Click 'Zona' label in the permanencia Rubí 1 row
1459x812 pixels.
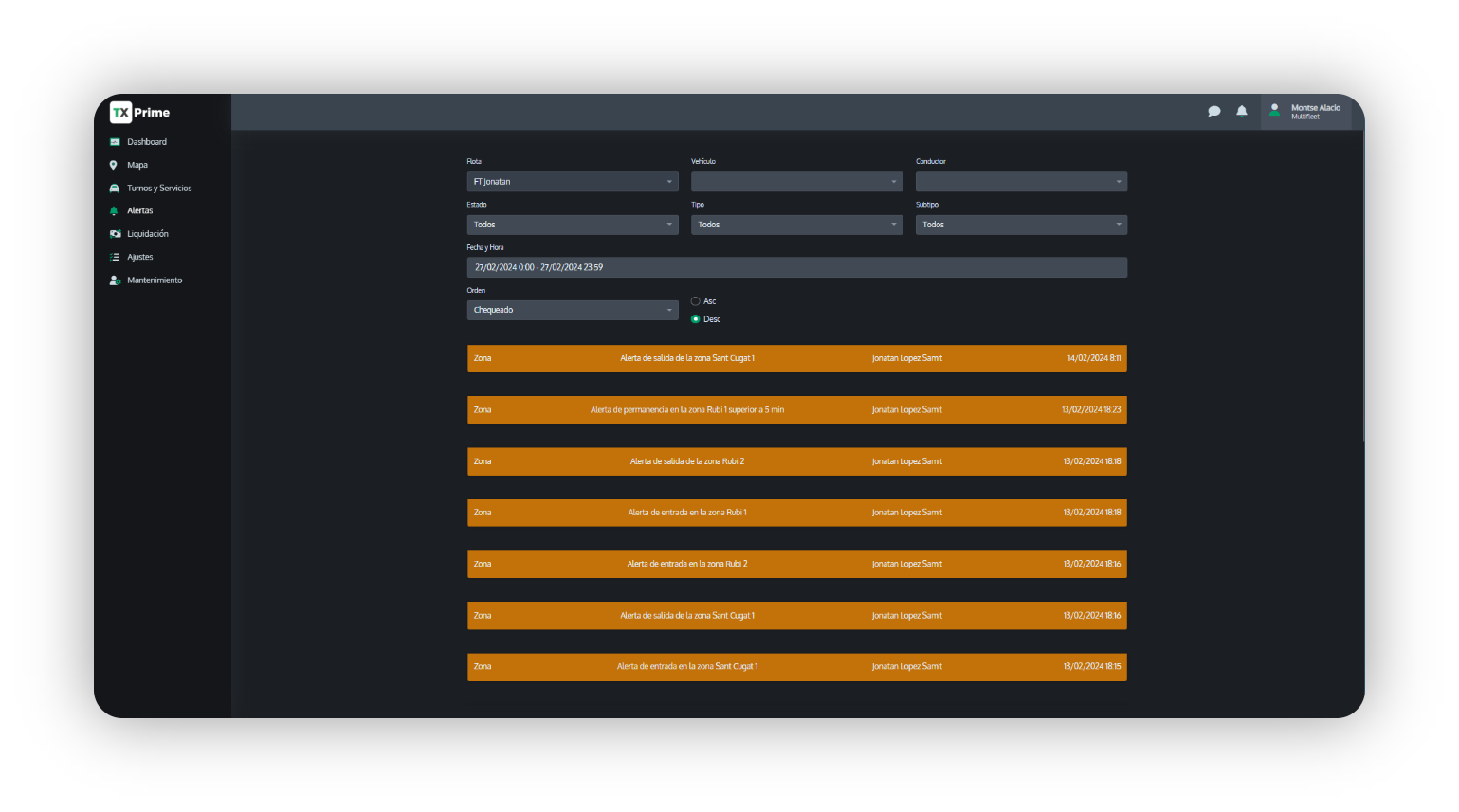tap(483, 410)
